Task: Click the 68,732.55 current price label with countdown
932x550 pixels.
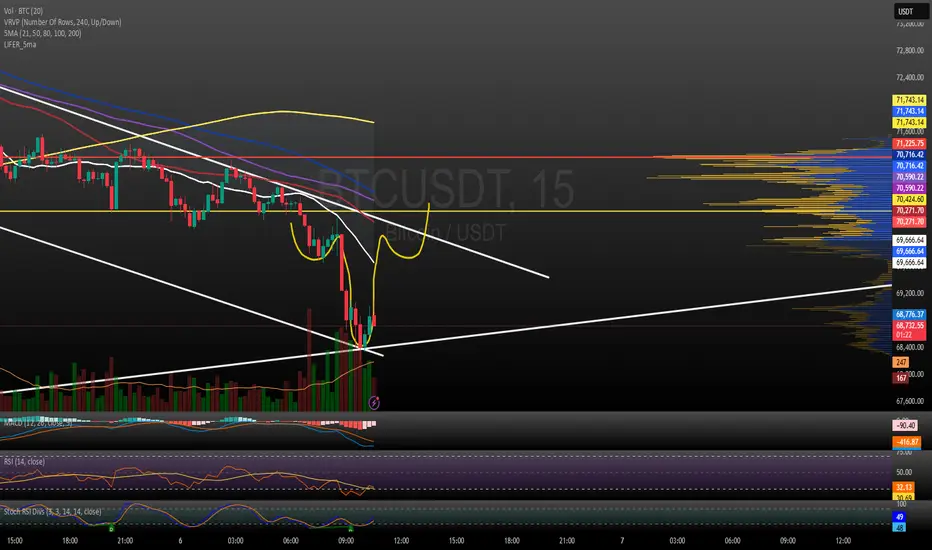Action: [909, 330]
